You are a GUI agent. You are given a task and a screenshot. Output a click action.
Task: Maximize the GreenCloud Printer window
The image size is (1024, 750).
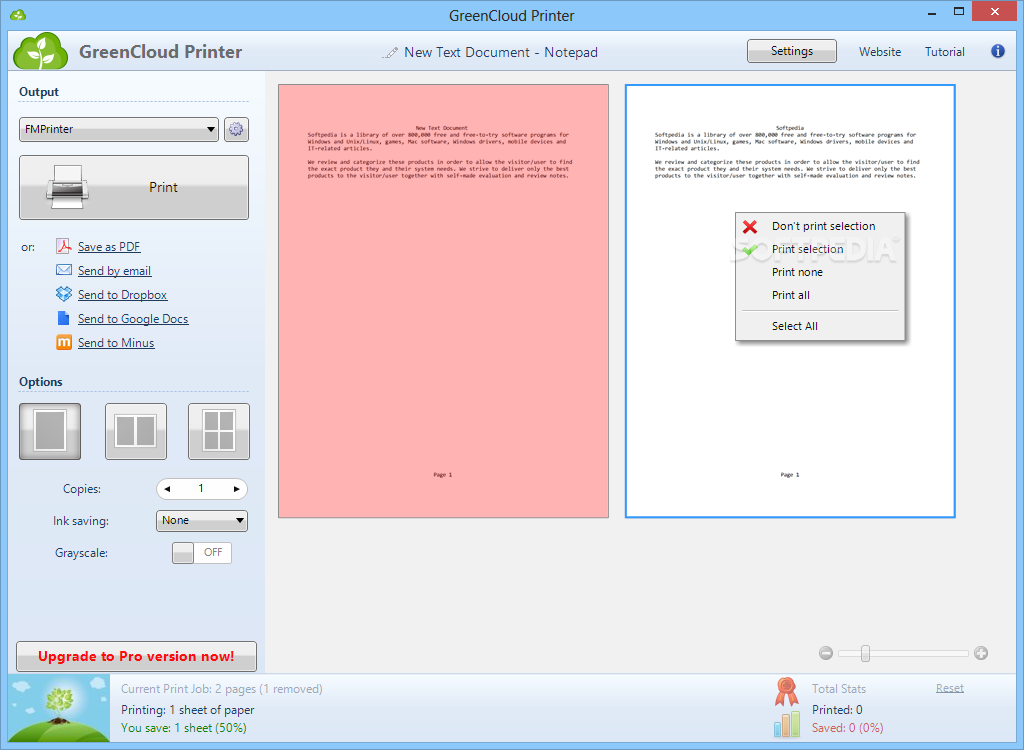pos(959,12)
